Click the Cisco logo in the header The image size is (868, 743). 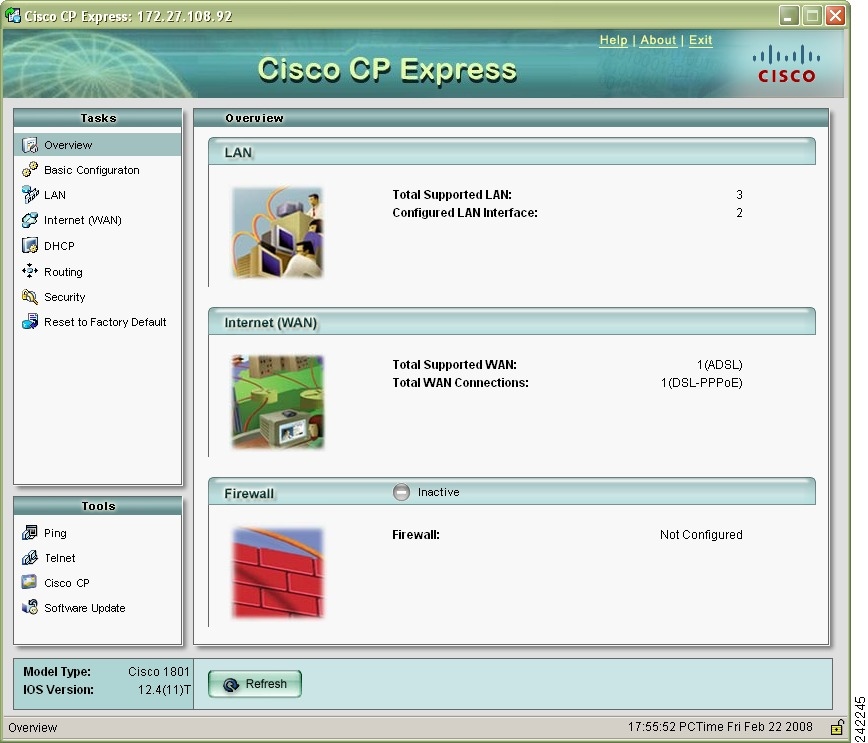point(787,65)
